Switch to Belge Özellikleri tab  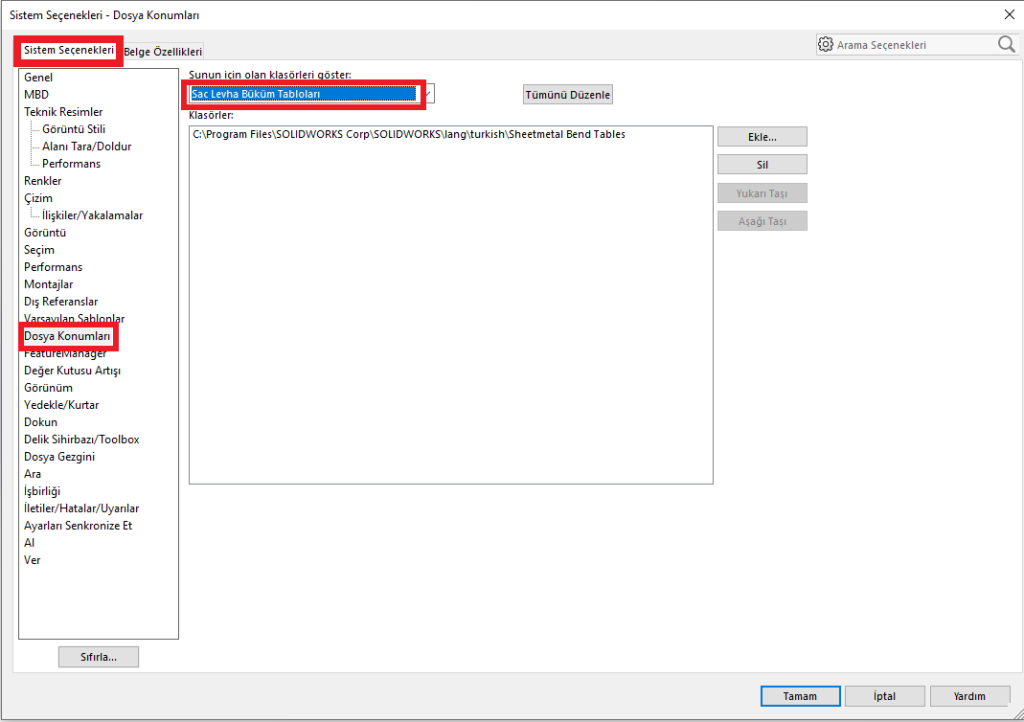(x=163, y=51)
